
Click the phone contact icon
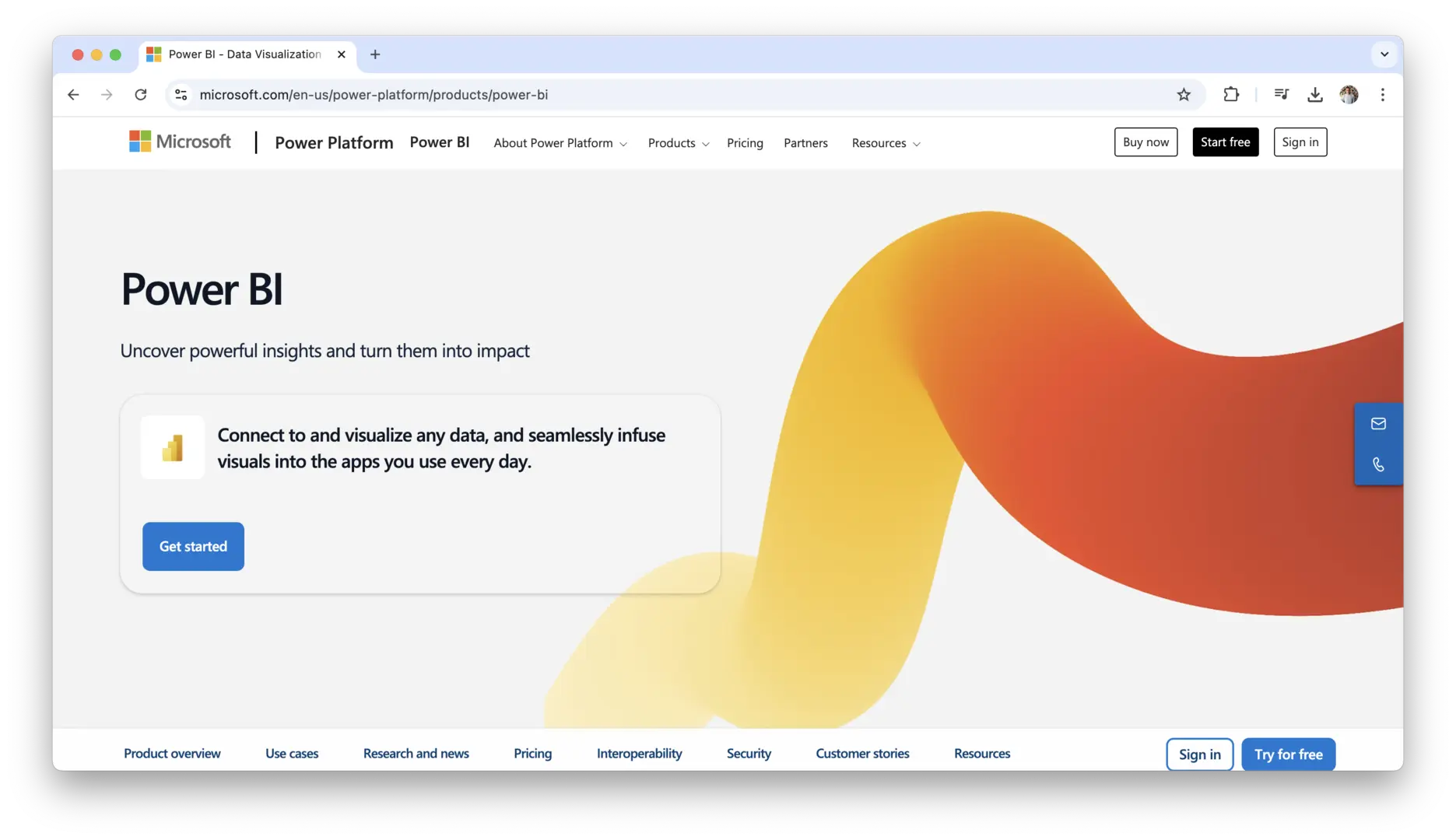coord(1378,465)
